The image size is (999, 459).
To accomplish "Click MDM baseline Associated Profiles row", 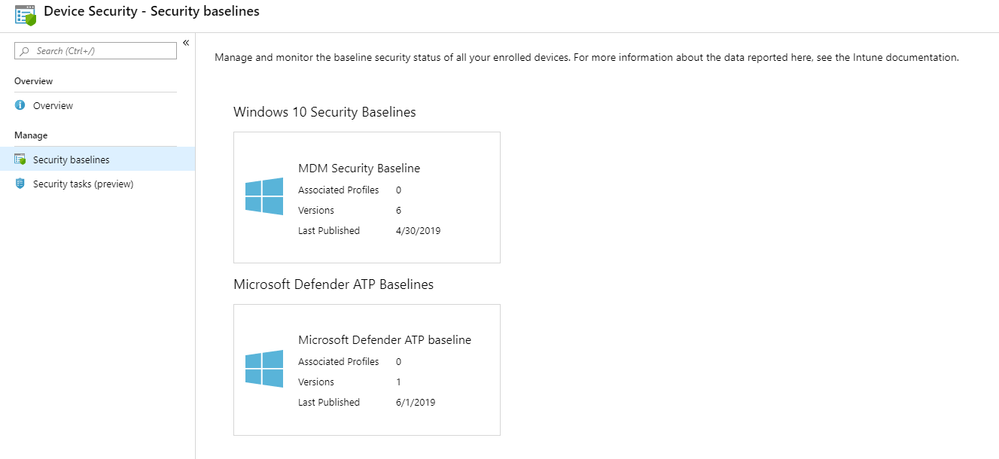I will pos(350,190).
